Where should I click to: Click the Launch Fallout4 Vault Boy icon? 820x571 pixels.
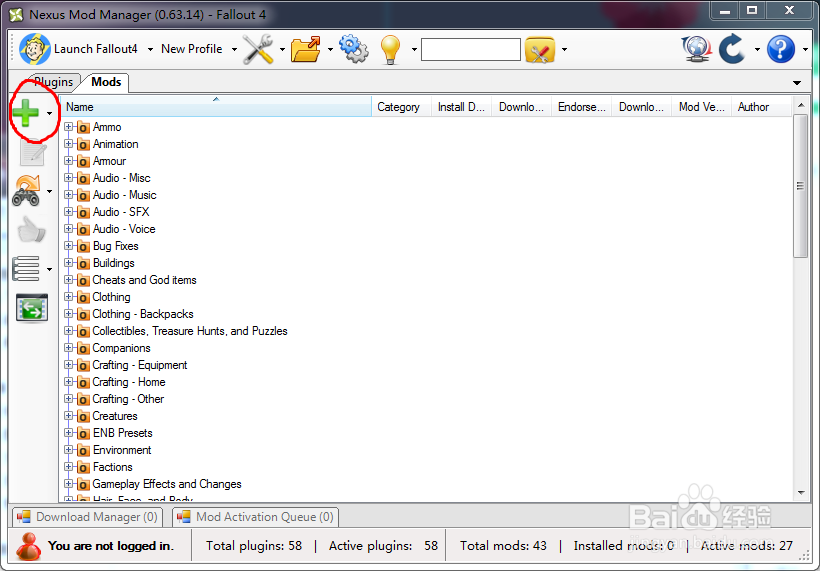click(35, 49)
